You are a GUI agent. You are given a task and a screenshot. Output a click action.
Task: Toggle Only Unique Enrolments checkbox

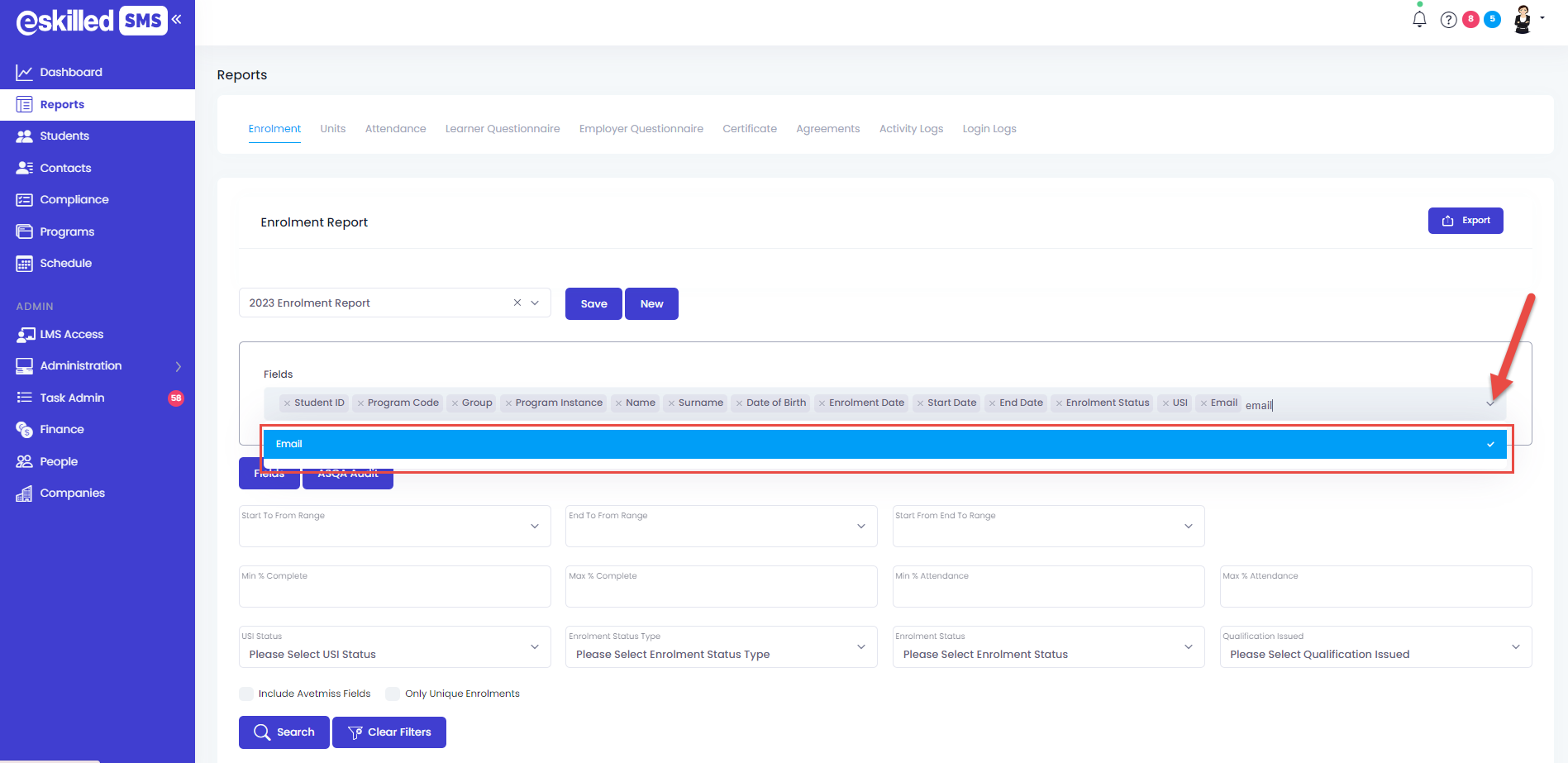393,694
